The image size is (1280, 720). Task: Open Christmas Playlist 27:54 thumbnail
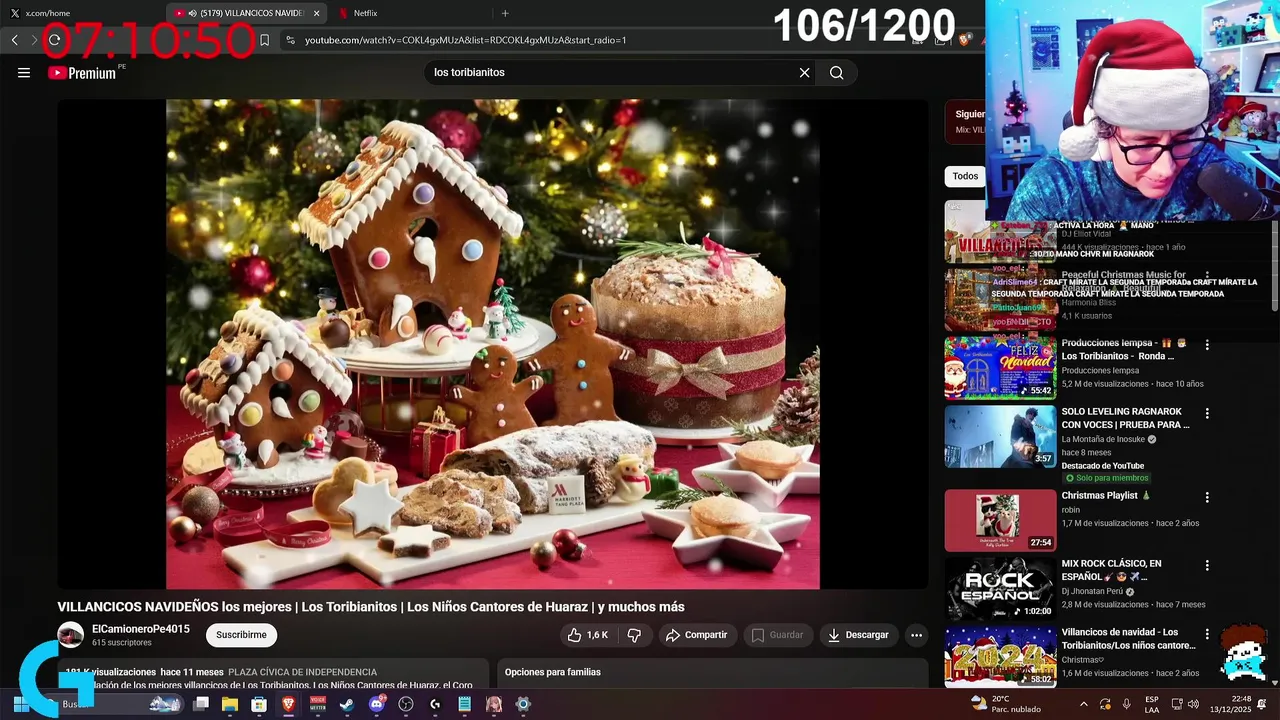click(x=1000, y=520)
